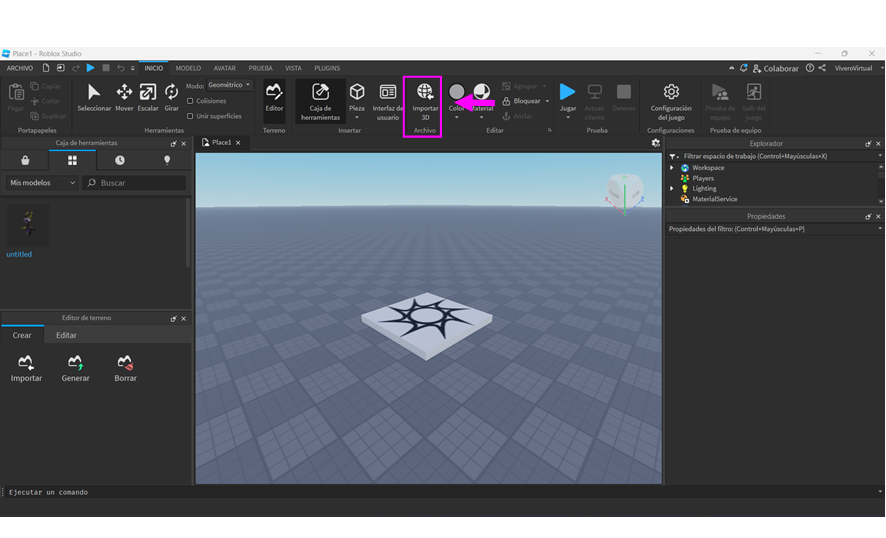Toggle the Unir superficies checkbox
This screenshot has height=538, width=886.
point(191,116)
